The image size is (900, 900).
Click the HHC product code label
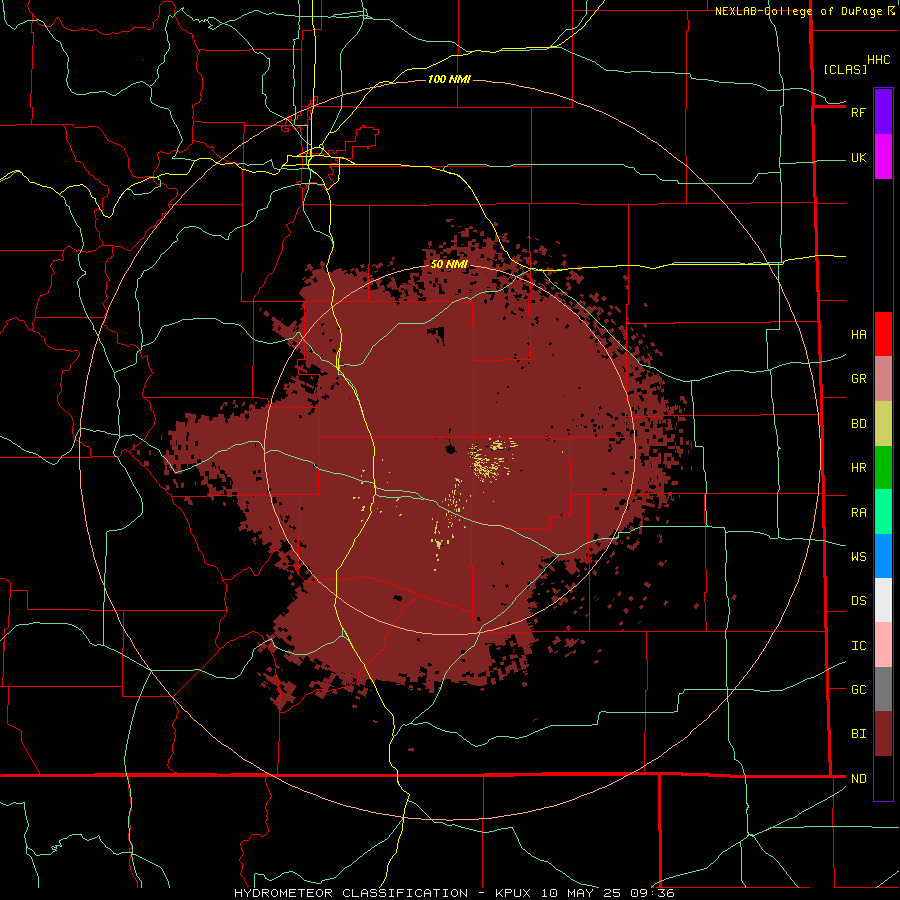879,60
